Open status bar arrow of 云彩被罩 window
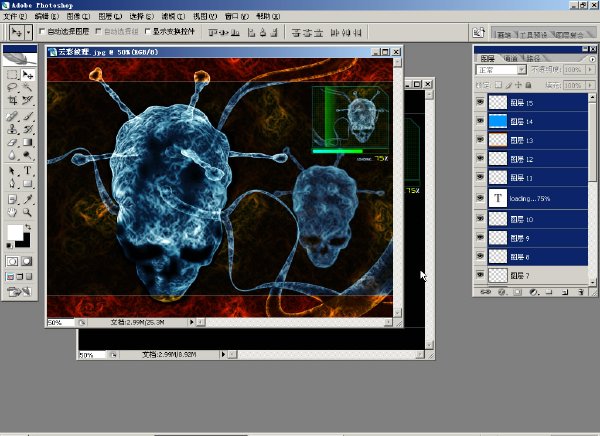600x436 pixels. click(192, 322)
